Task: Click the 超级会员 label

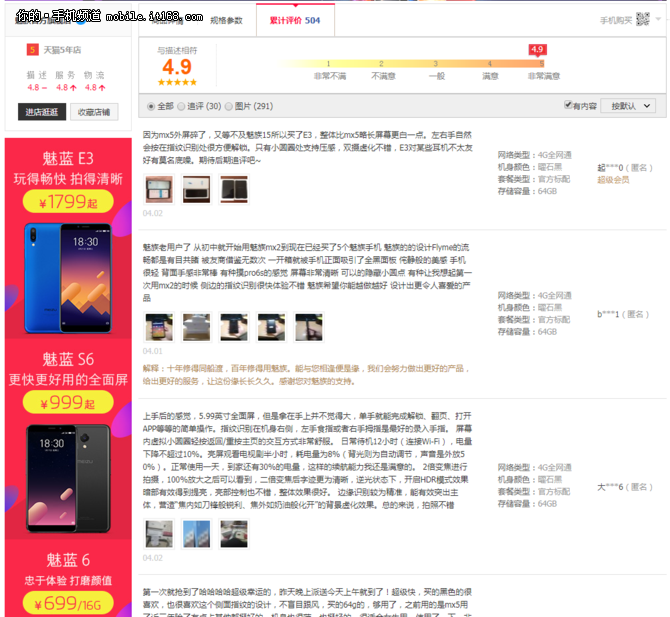Action: click(x=613, y=180)
